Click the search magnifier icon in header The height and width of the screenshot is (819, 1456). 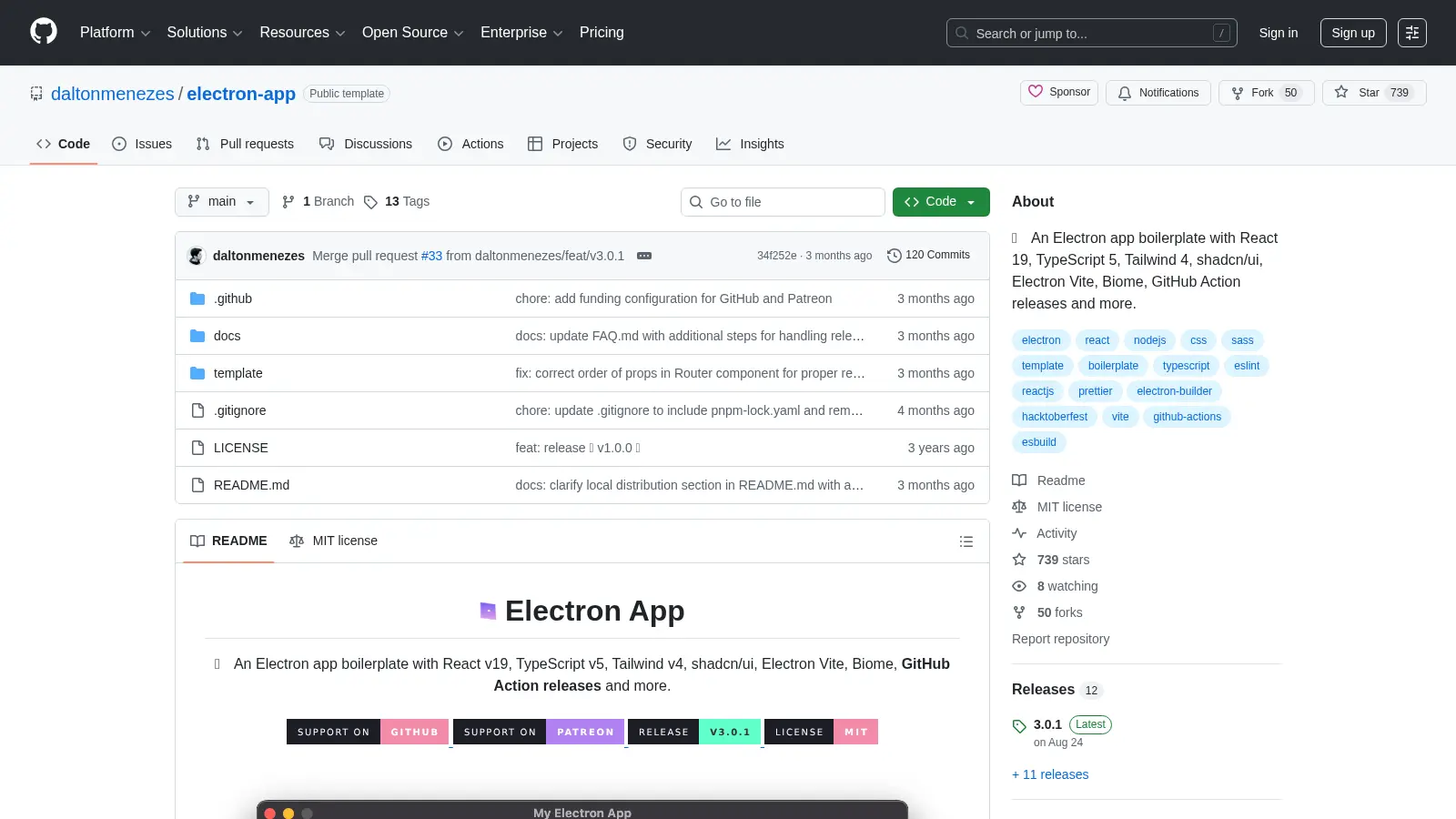click(962, 33)
